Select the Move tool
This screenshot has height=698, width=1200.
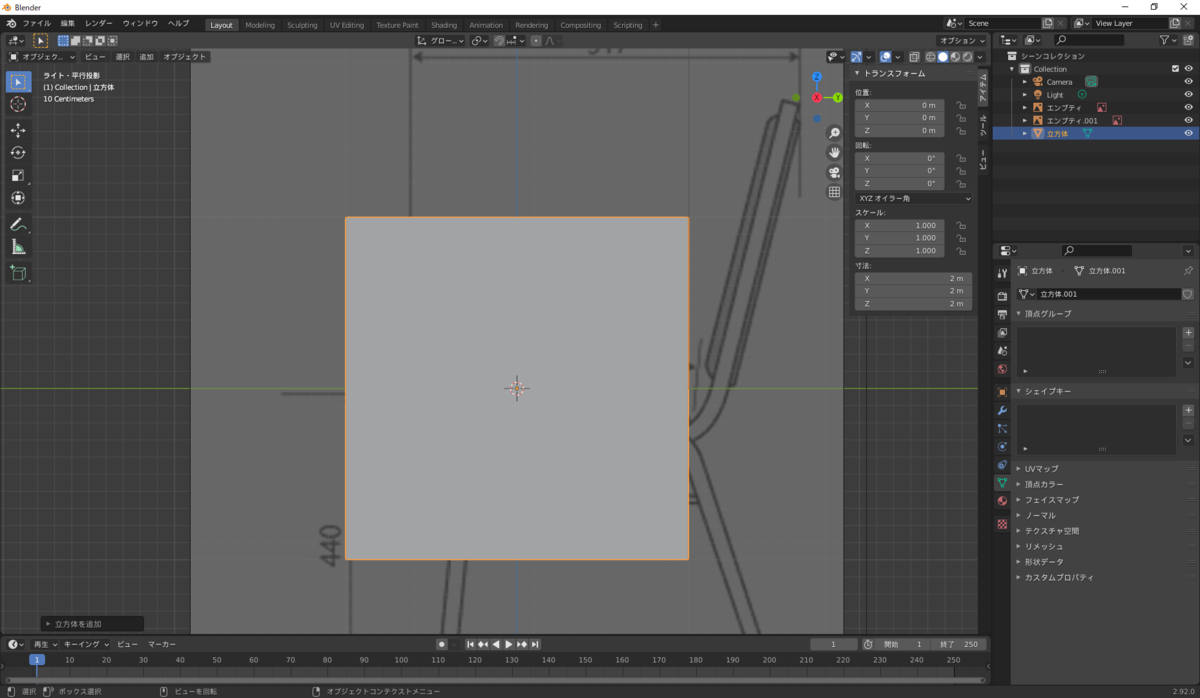pos(18,130)
